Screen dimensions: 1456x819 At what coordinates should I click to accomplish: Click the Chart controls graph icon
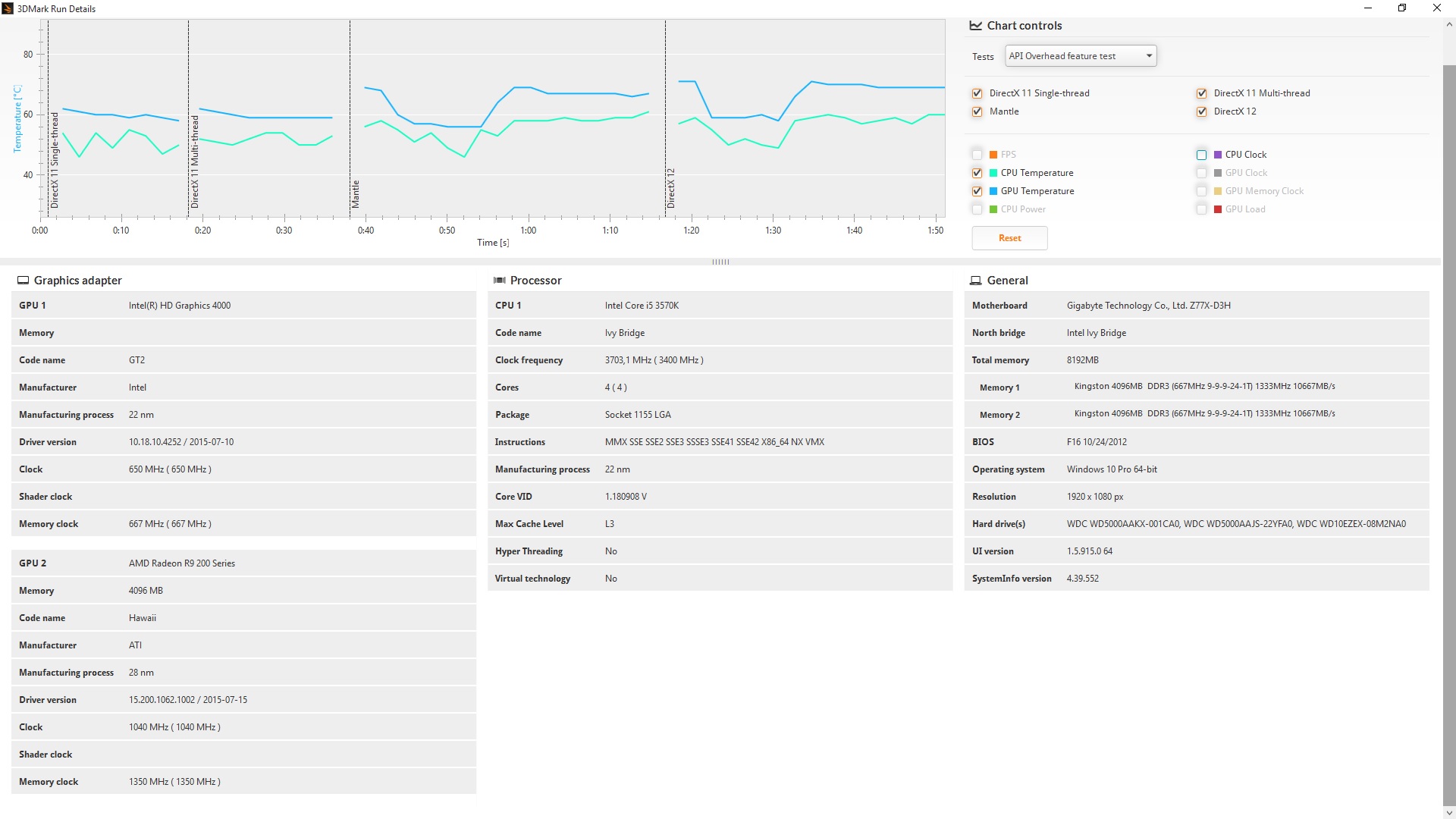pos(976,26)
